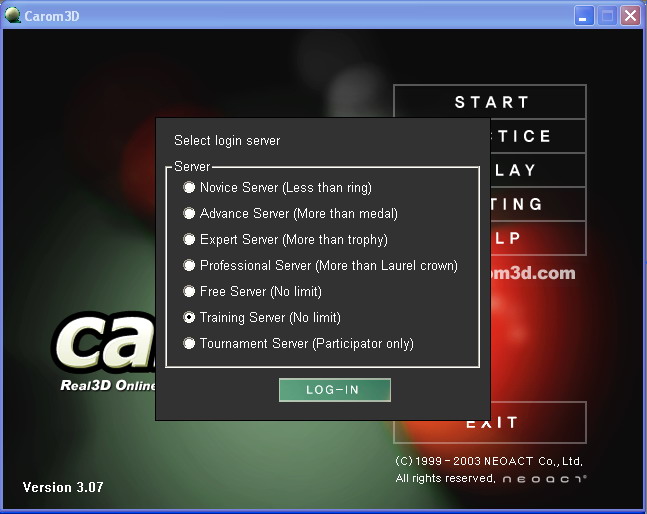
Task: Open the partially hidden PRACTICE menu item
Action: click(x=538, y=136)
